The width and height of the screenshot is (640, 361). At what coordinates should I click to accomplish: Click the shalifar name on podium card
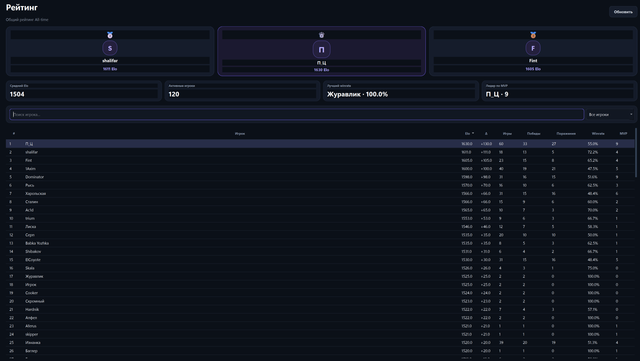click(x=110, y=60)
